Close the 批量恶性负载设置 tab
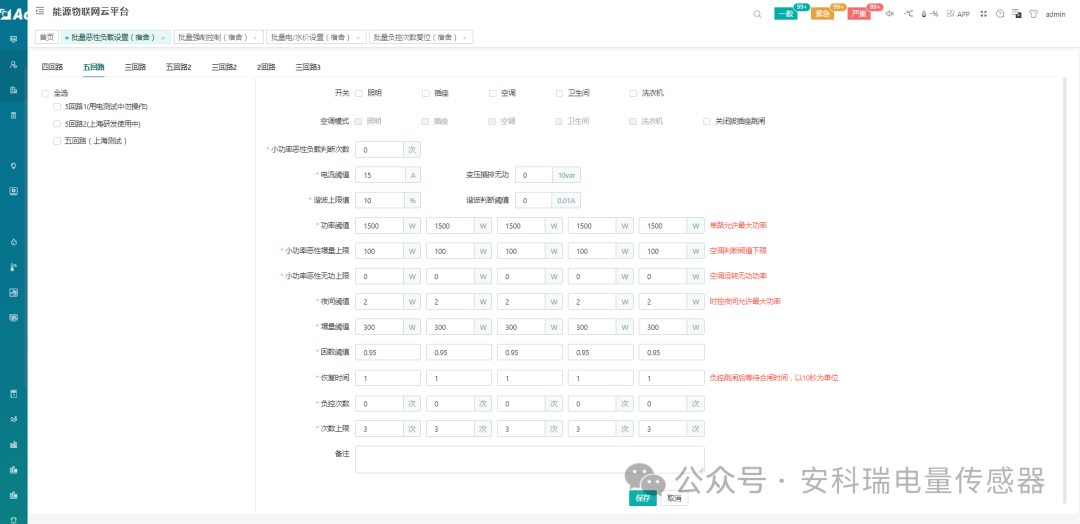The image size is (1080, 524). 163,38
